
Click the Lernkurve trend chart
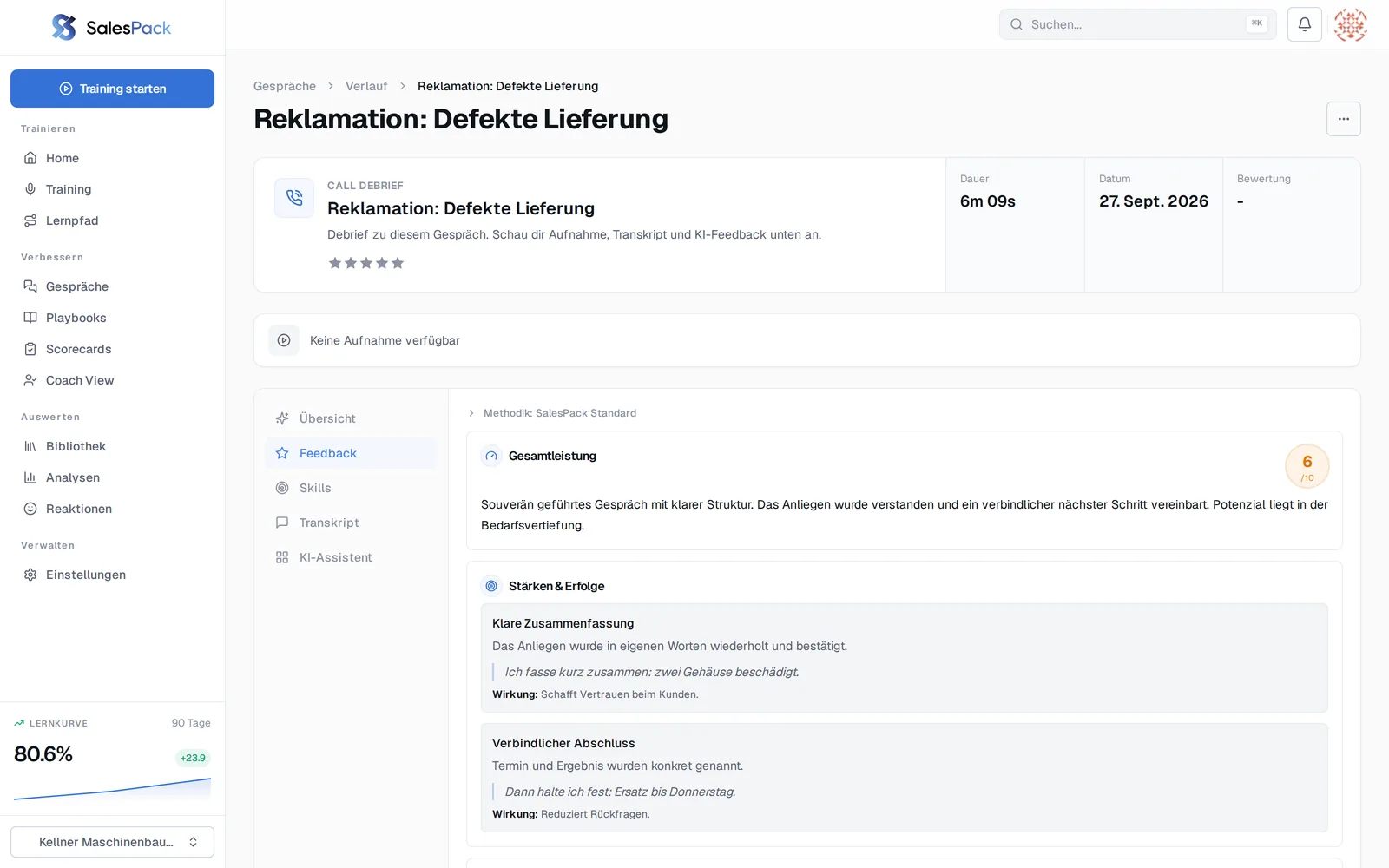click(112, 788)
